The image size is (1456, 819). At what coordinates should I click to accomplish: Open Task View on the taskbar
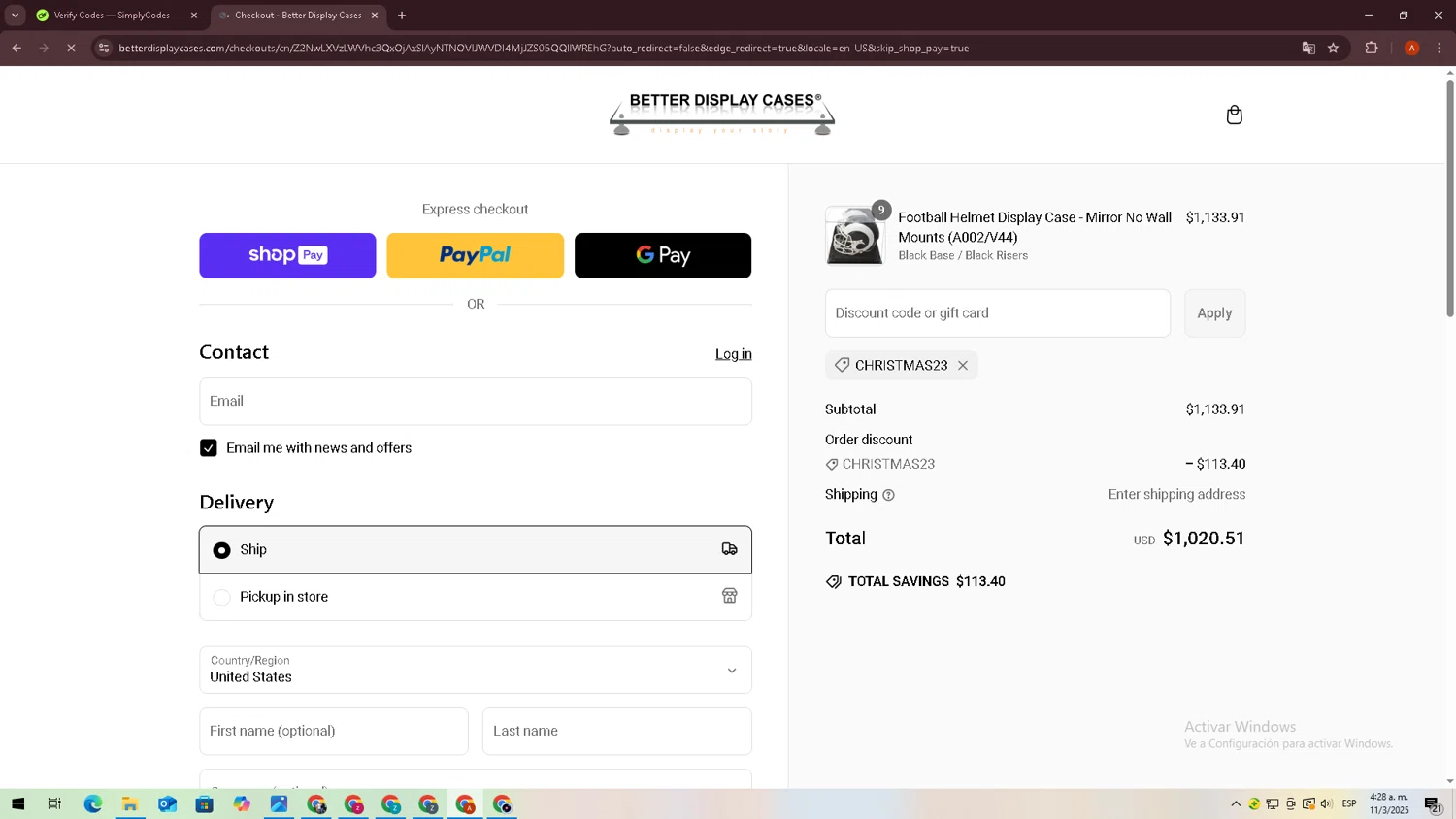54,803
